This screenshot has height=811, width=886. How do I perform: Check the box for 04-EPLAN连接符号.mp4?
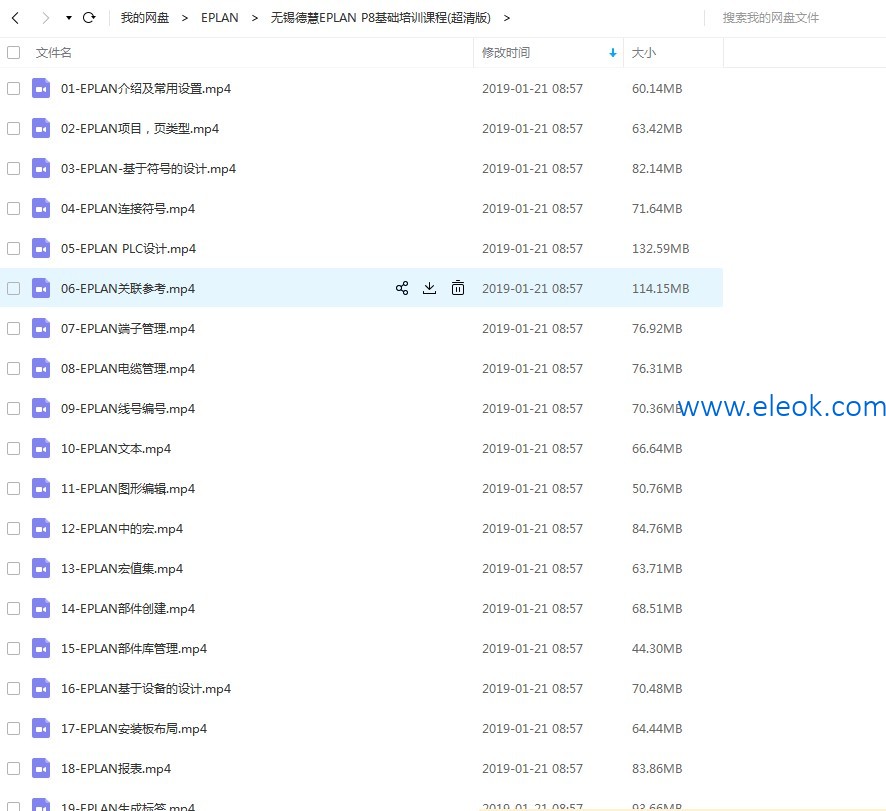[14, 209]
